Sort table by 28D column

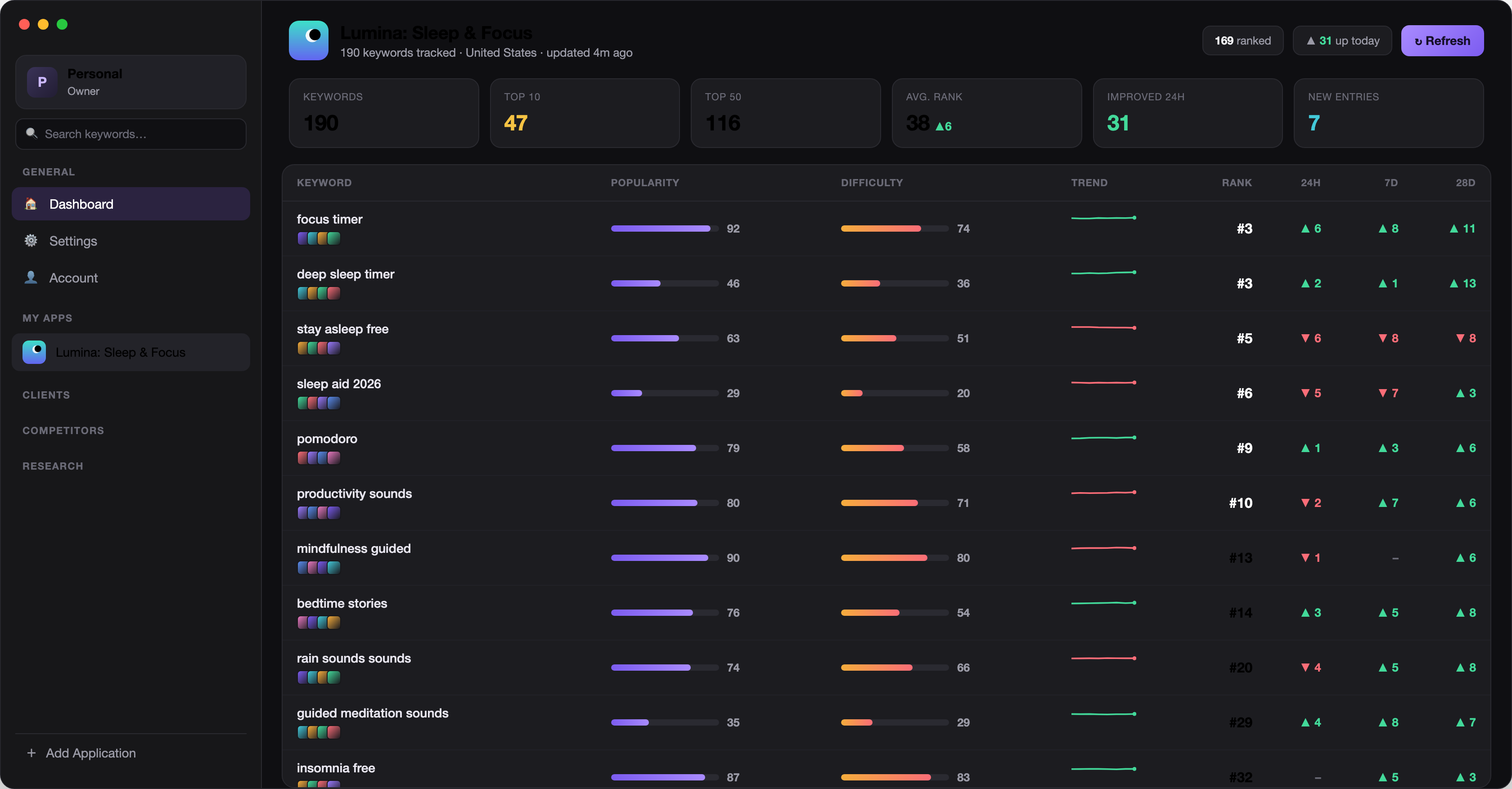1465,183
